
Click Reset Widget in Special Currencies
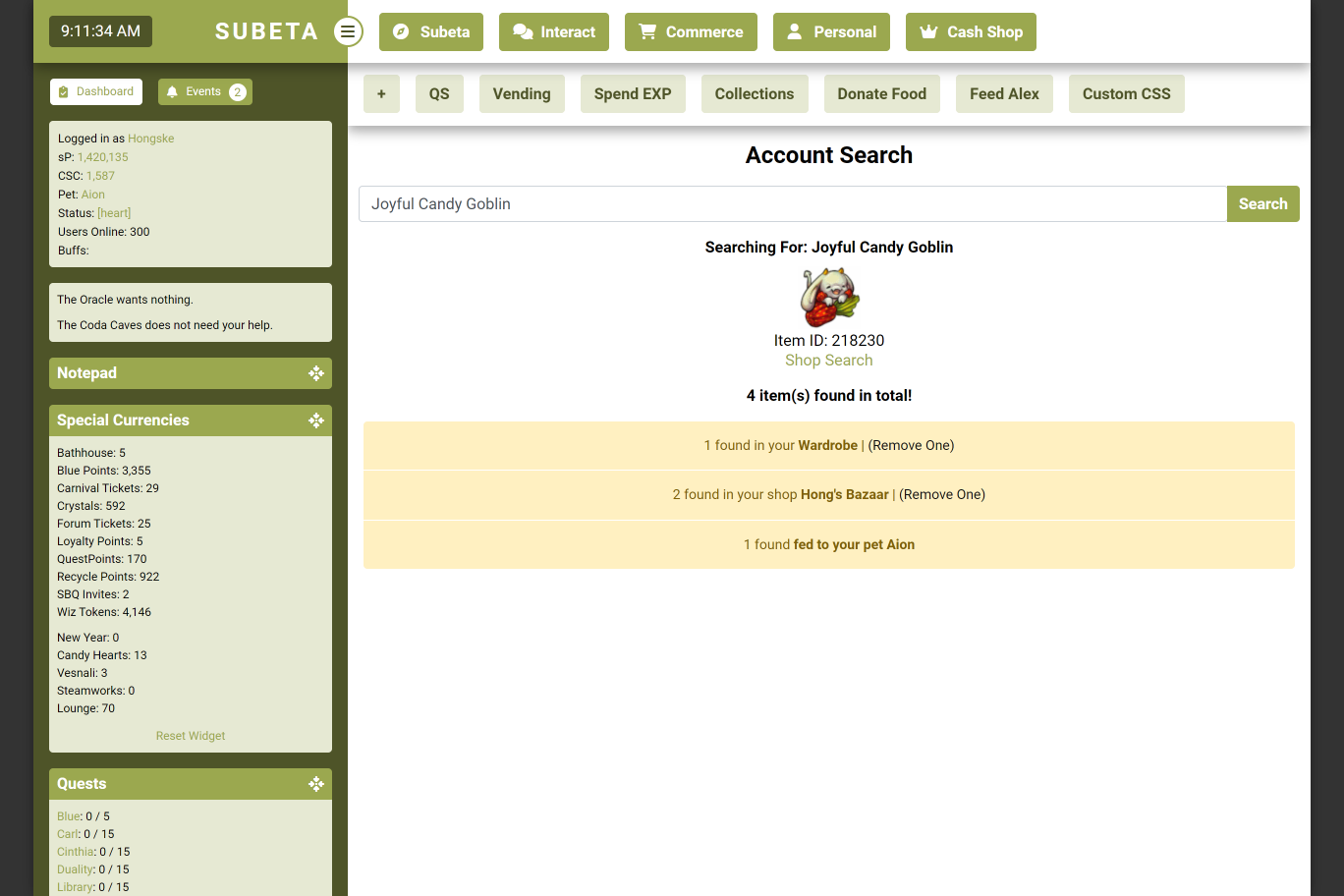(x=191, y=736)
